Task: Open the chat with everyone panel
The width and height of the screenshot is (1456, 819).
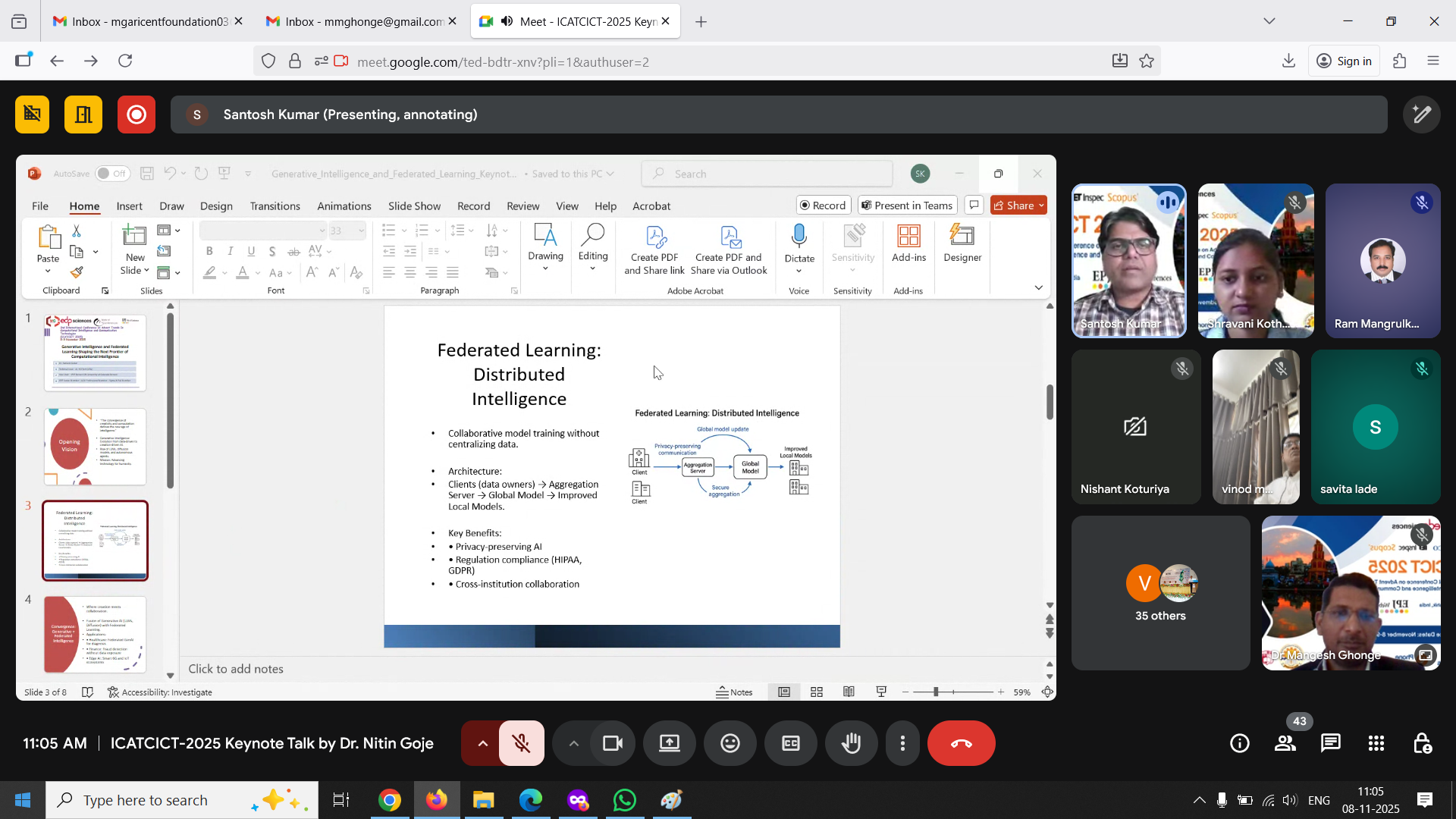Action: pyautogui.click(x=1331, y=744)
